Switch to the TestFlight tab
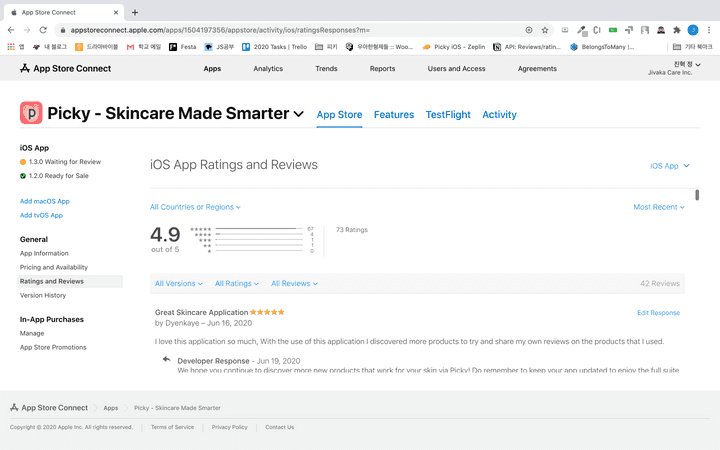Viewport: 720px width, 450px height. pyautogui.click(x=448, y=115)
